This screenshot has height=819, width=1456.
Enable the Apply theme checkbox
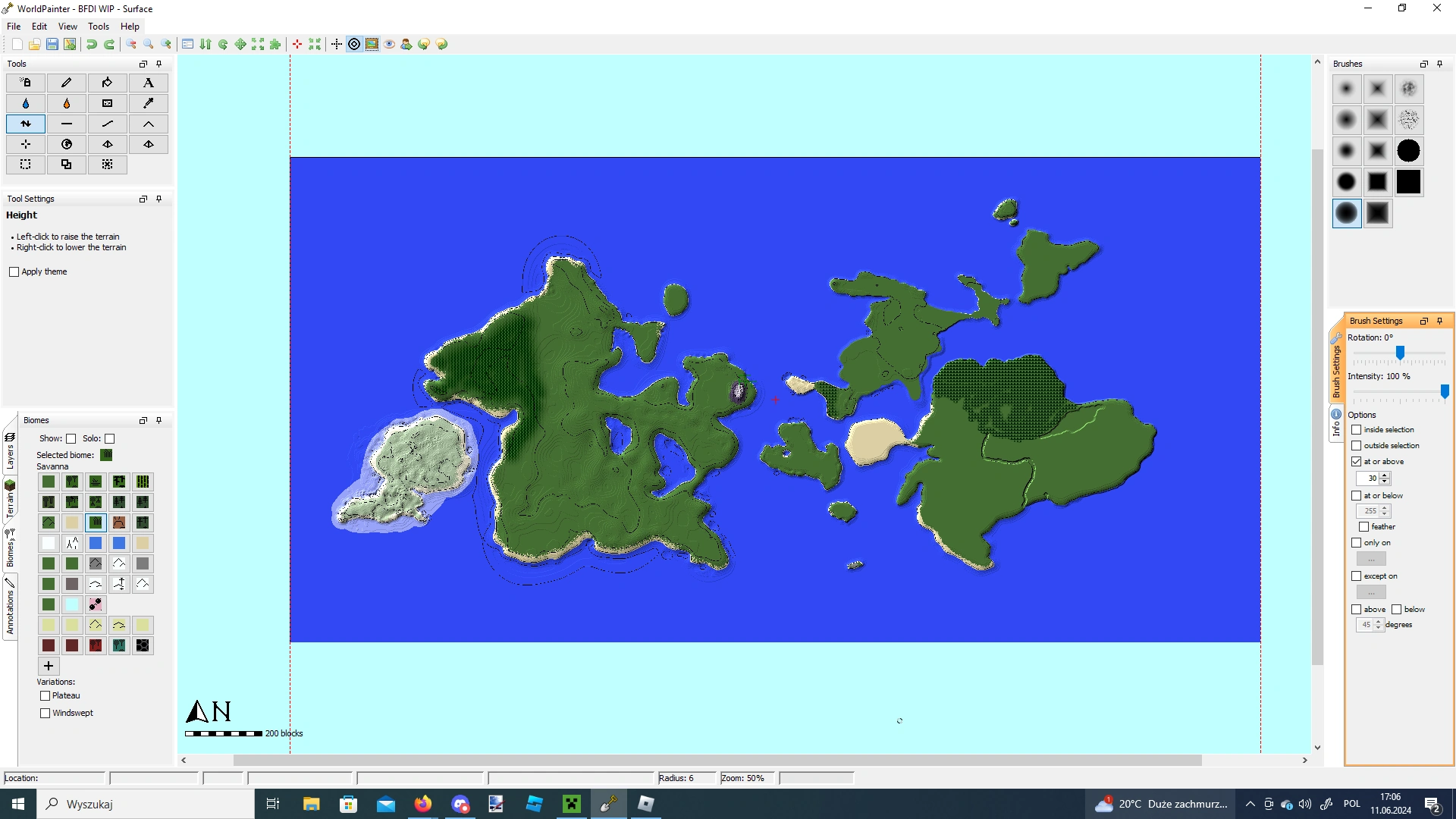click(x=14, y=271)
